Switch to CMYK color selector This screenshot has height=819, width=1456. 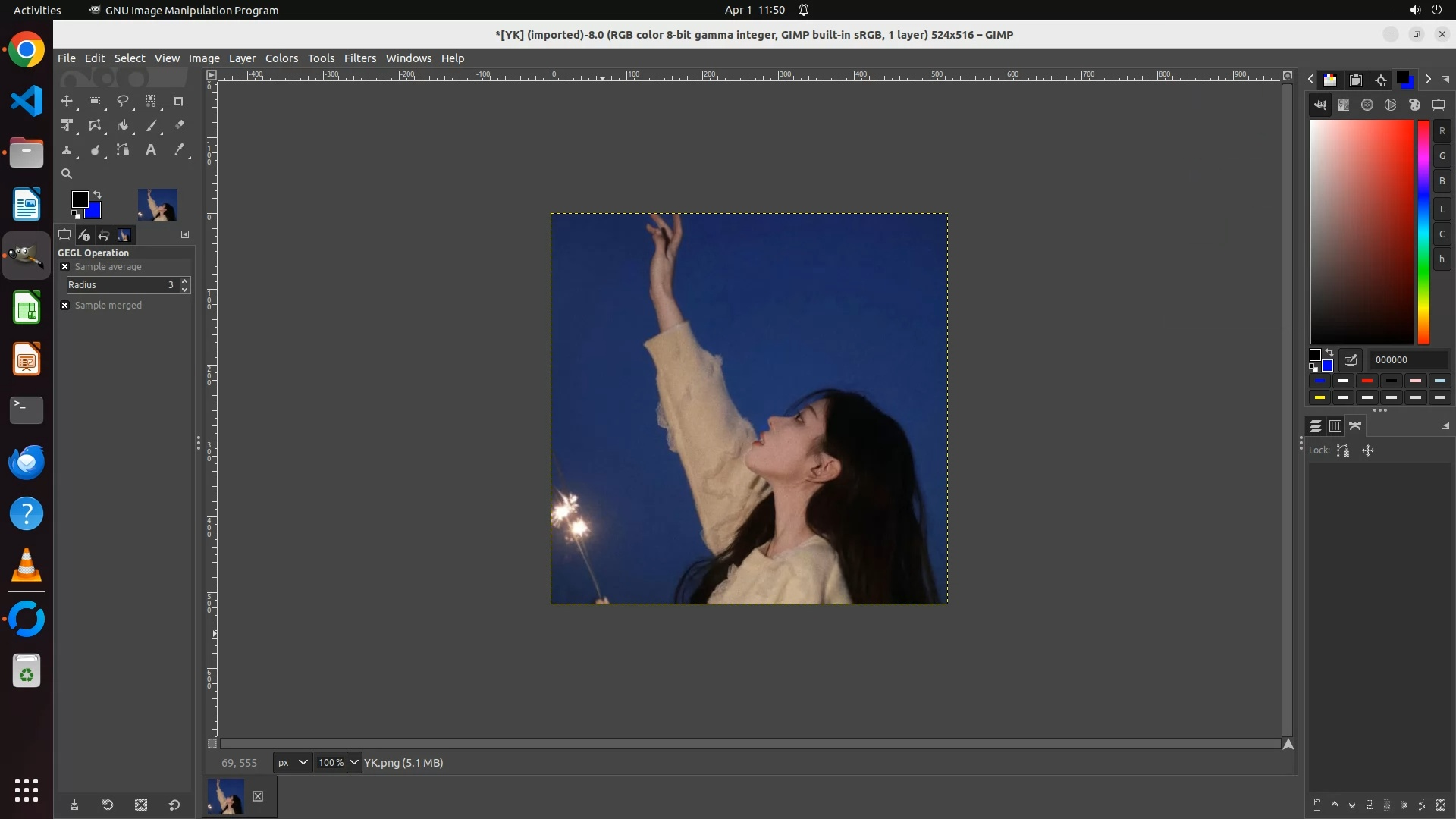coord(1343,105)
